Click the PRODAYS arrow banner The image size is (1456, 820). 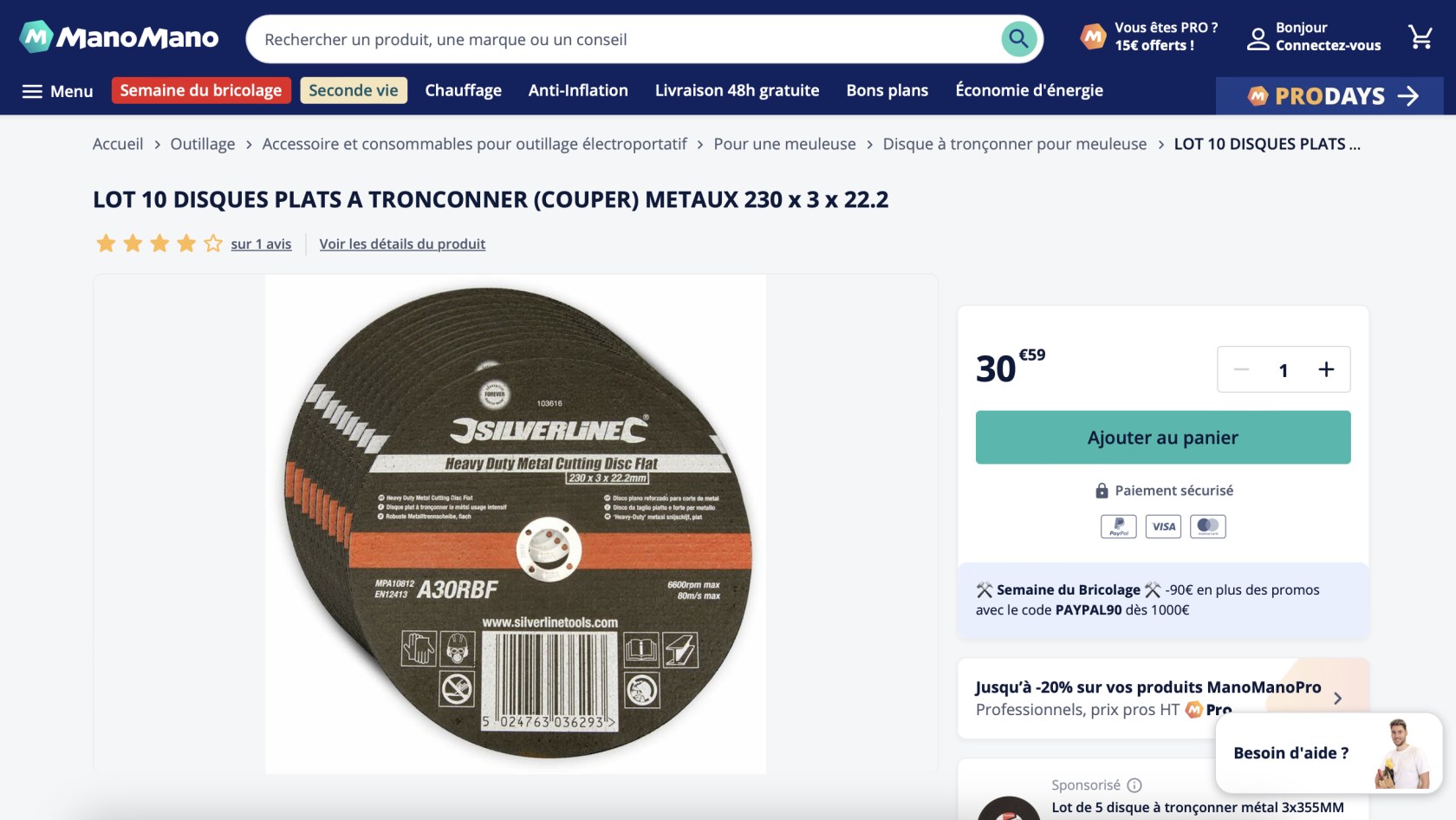1329,96
